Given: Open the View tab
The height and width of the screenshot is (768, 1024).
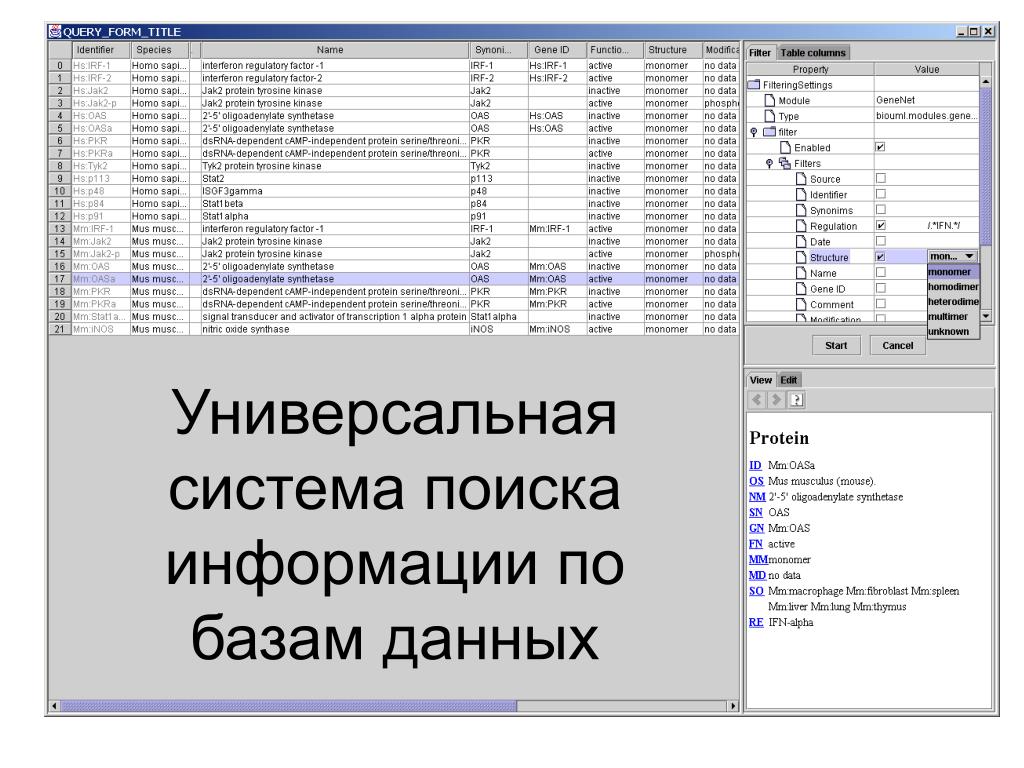Looking at the screenshot, I should point(761,380).
